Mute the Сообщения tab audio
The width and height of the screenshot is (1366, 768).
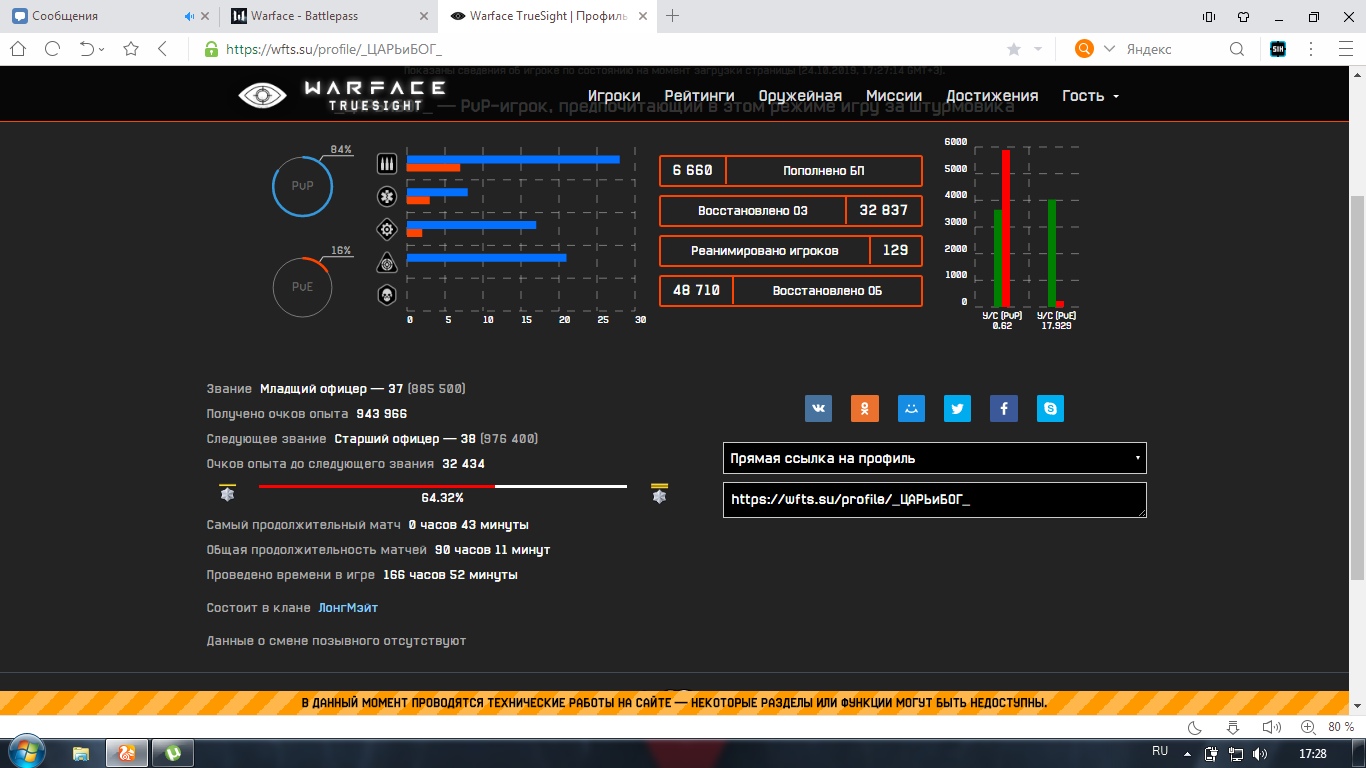pyautogui.click(x=189, y=16)
